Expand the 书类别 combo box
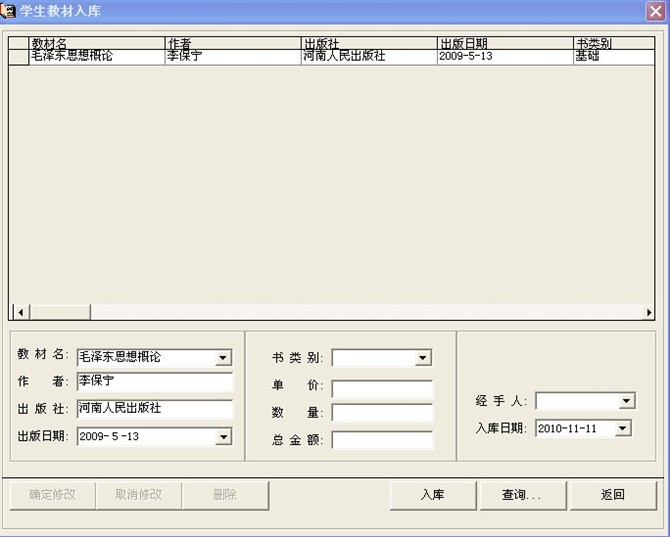 [x=422, y=358]
